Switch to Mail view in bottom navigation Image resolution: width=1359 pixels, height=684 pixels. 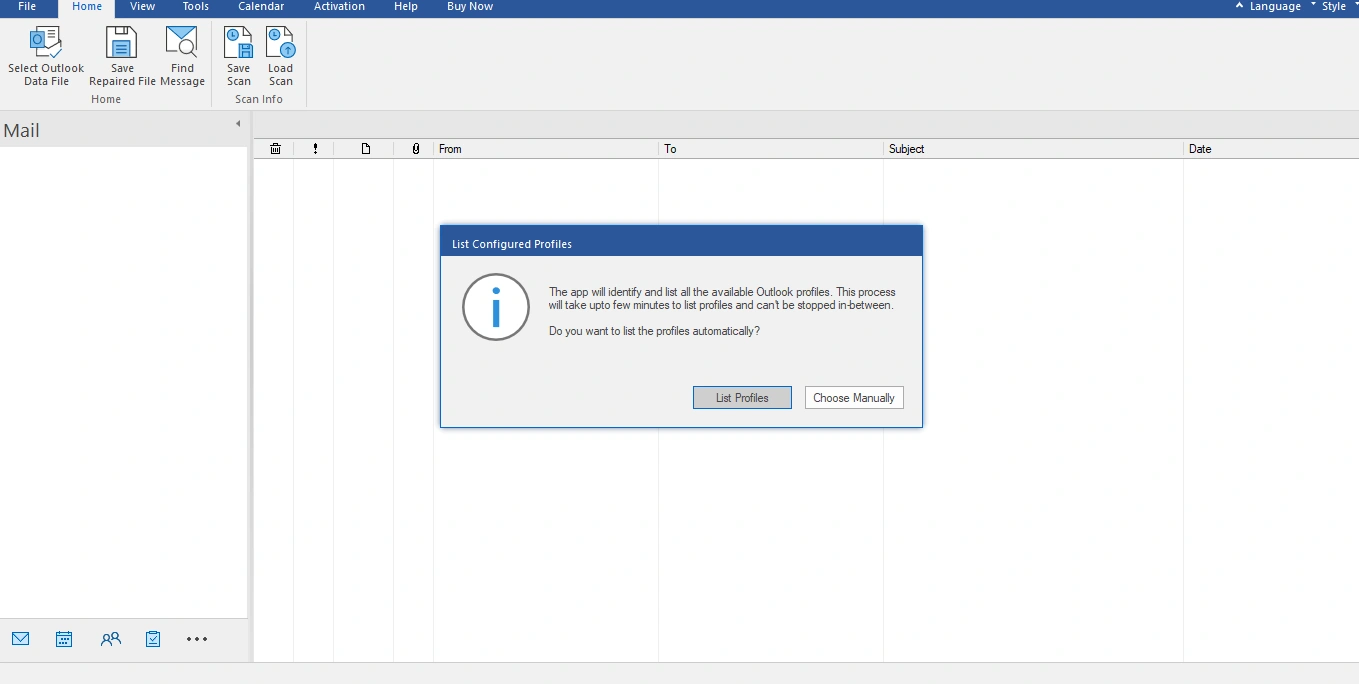[20, 639]
